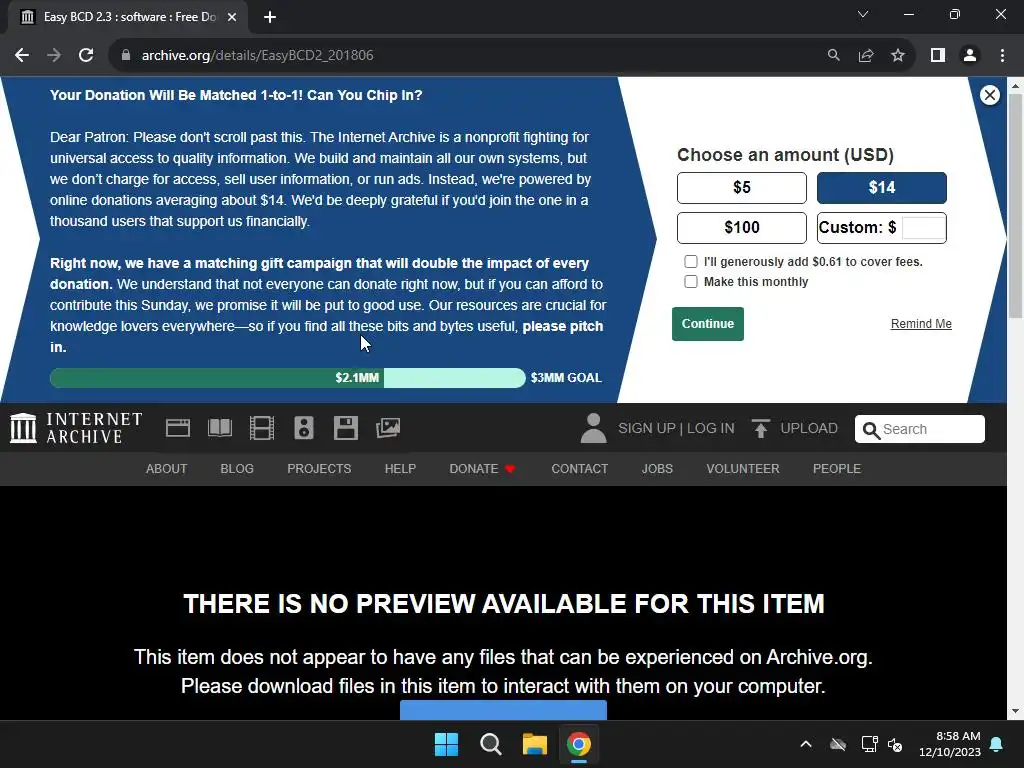Viewport: 1024px width, 768px height.
Task: Open the ABOUT menu item
Action: coord(167,469)
